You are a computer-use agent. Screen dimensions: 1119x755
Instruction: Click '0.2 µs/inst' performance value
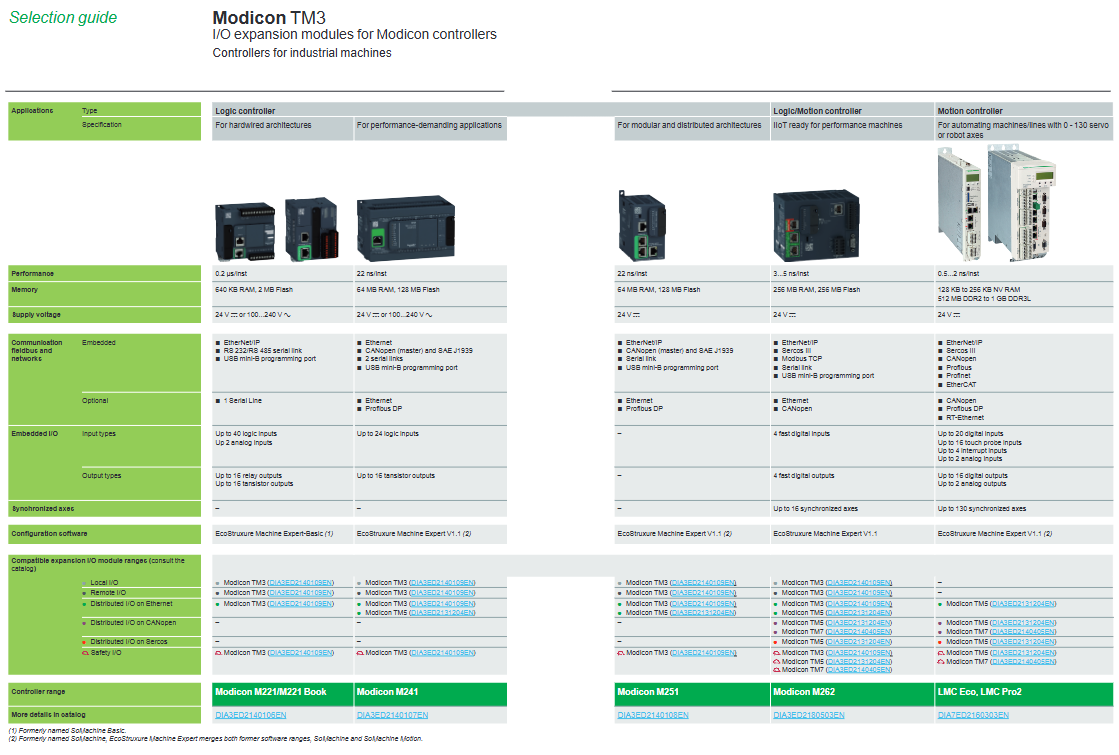tap(231, 274)
